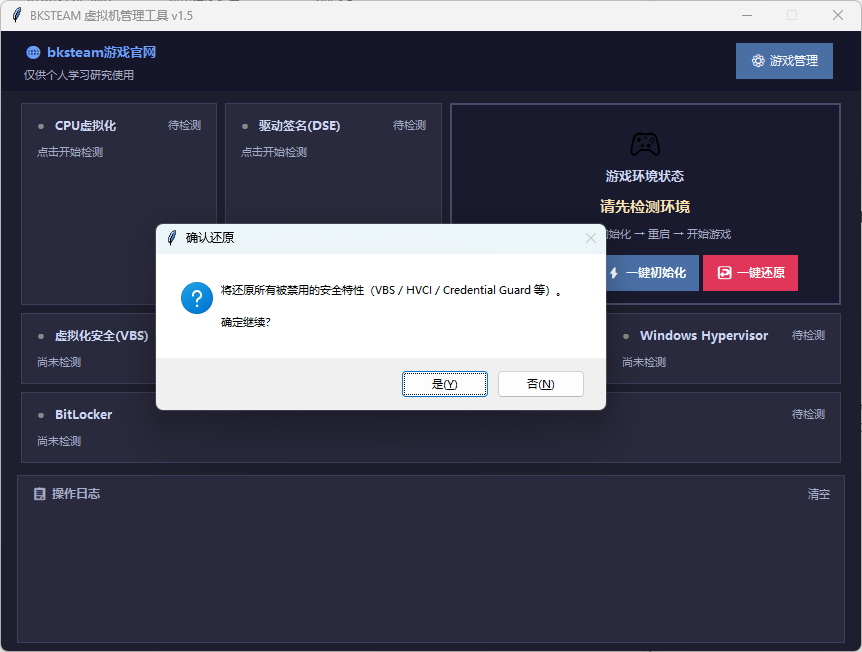Click the 一键初始化 button
Screen dimensions: 862x652
[x=653, y=273]
